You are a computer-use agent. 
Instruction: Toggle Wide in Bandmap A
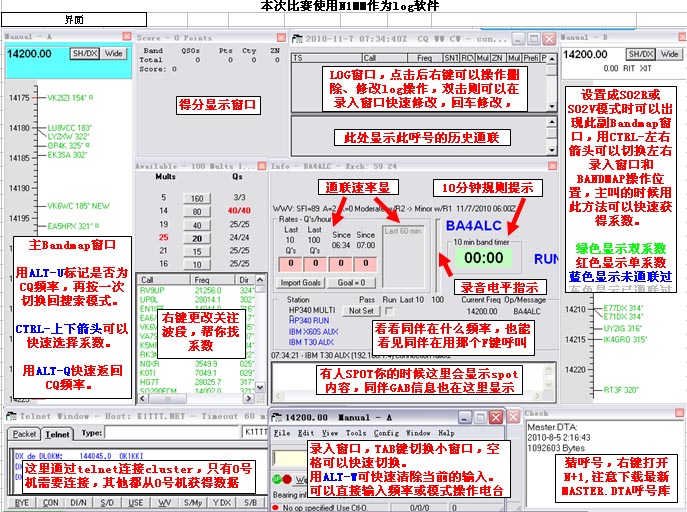pos(113,53)
